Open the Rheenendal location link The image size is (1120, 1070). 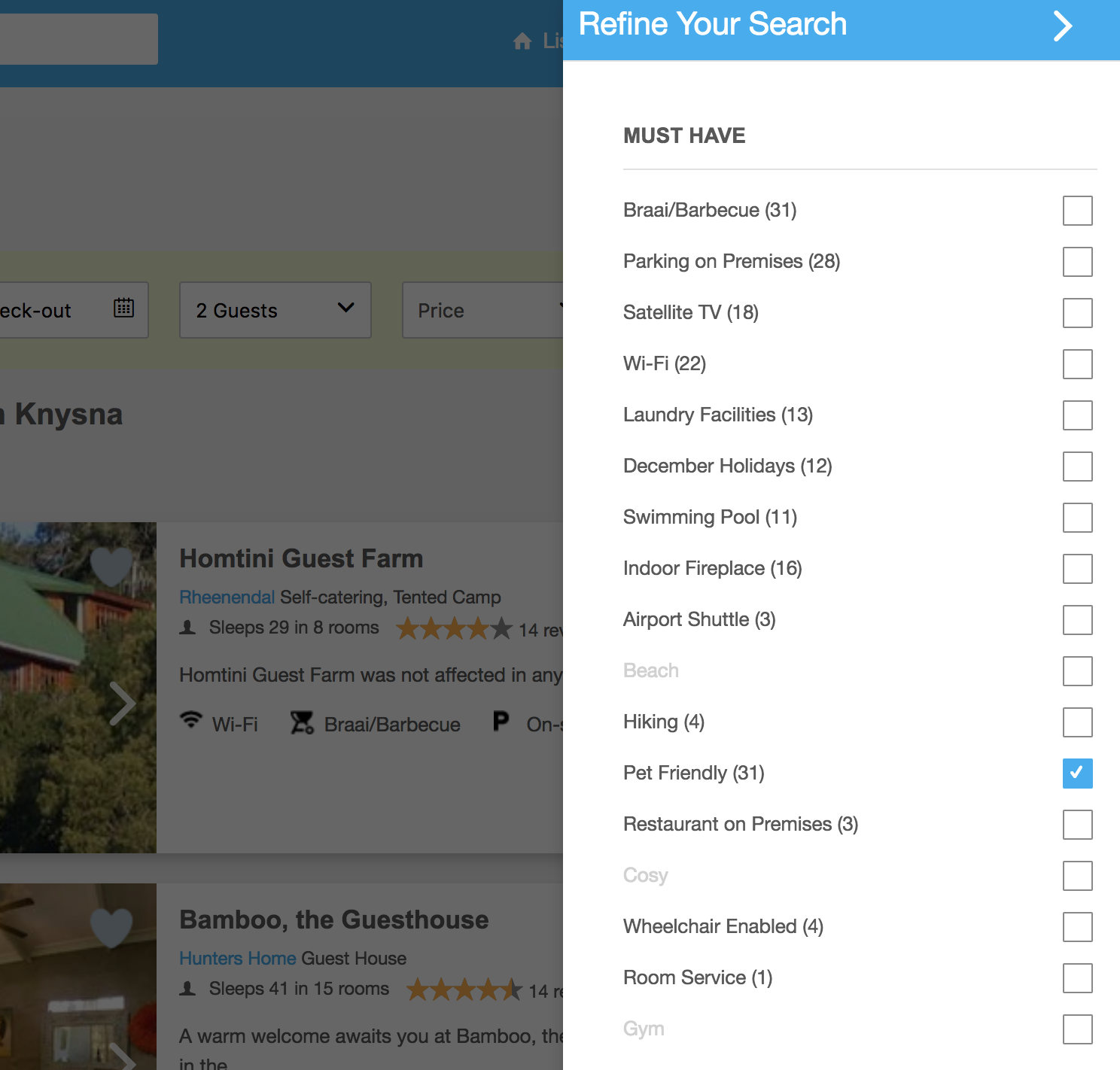(227, 597)
